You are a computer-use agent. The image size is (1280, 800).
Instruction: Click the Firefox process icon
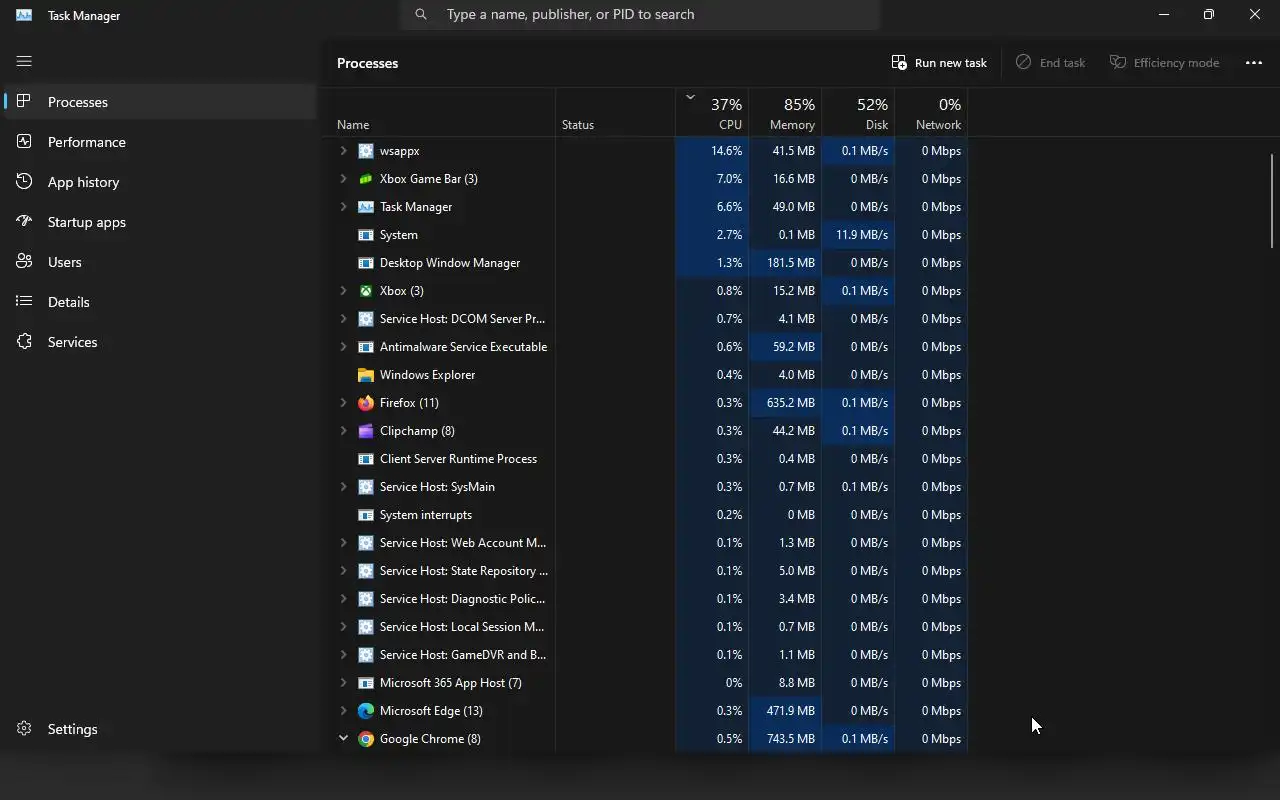pos(366,403)
